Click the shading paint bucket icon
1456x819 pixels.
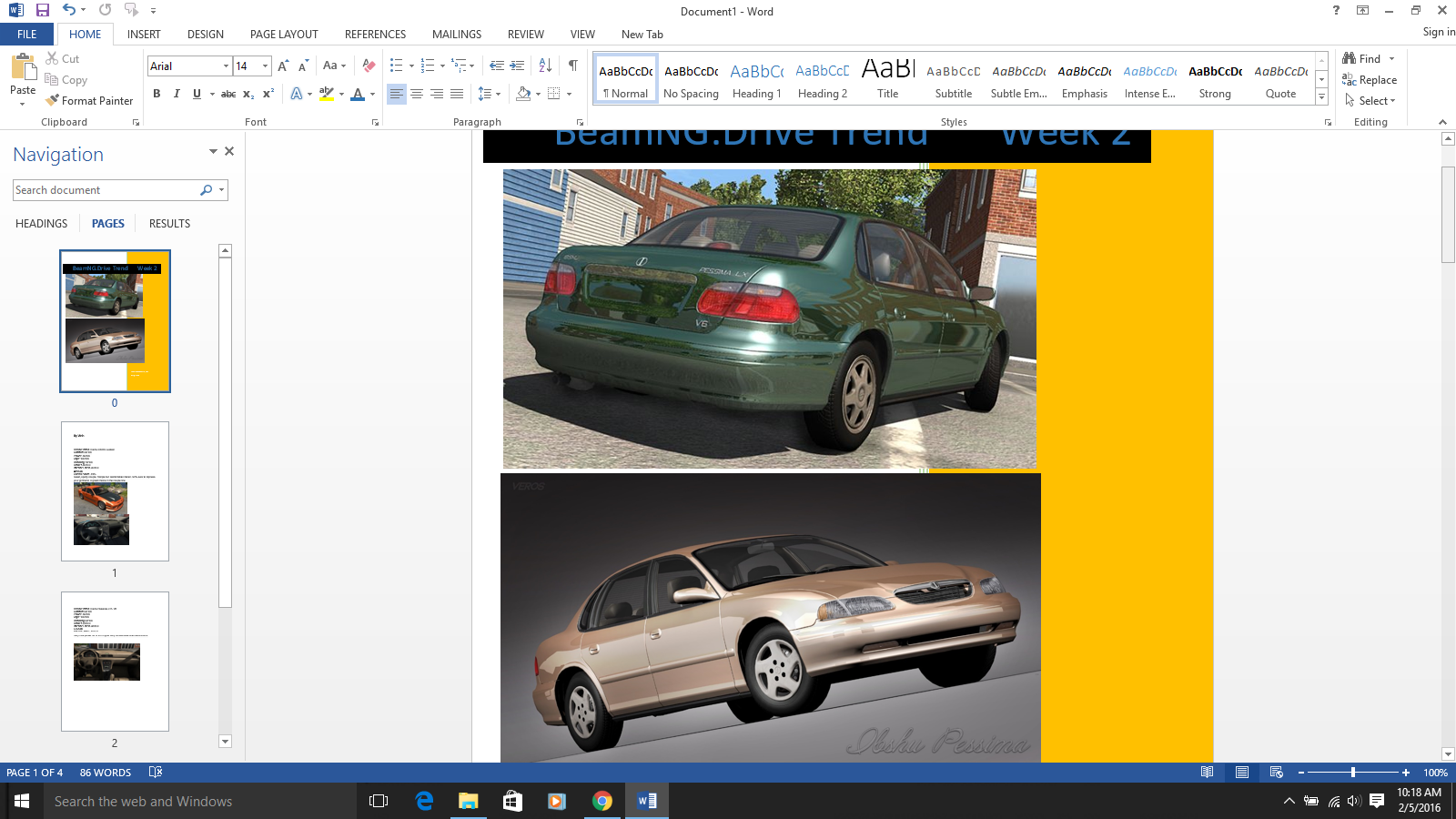pyautogui.click(x=523, y=94)
